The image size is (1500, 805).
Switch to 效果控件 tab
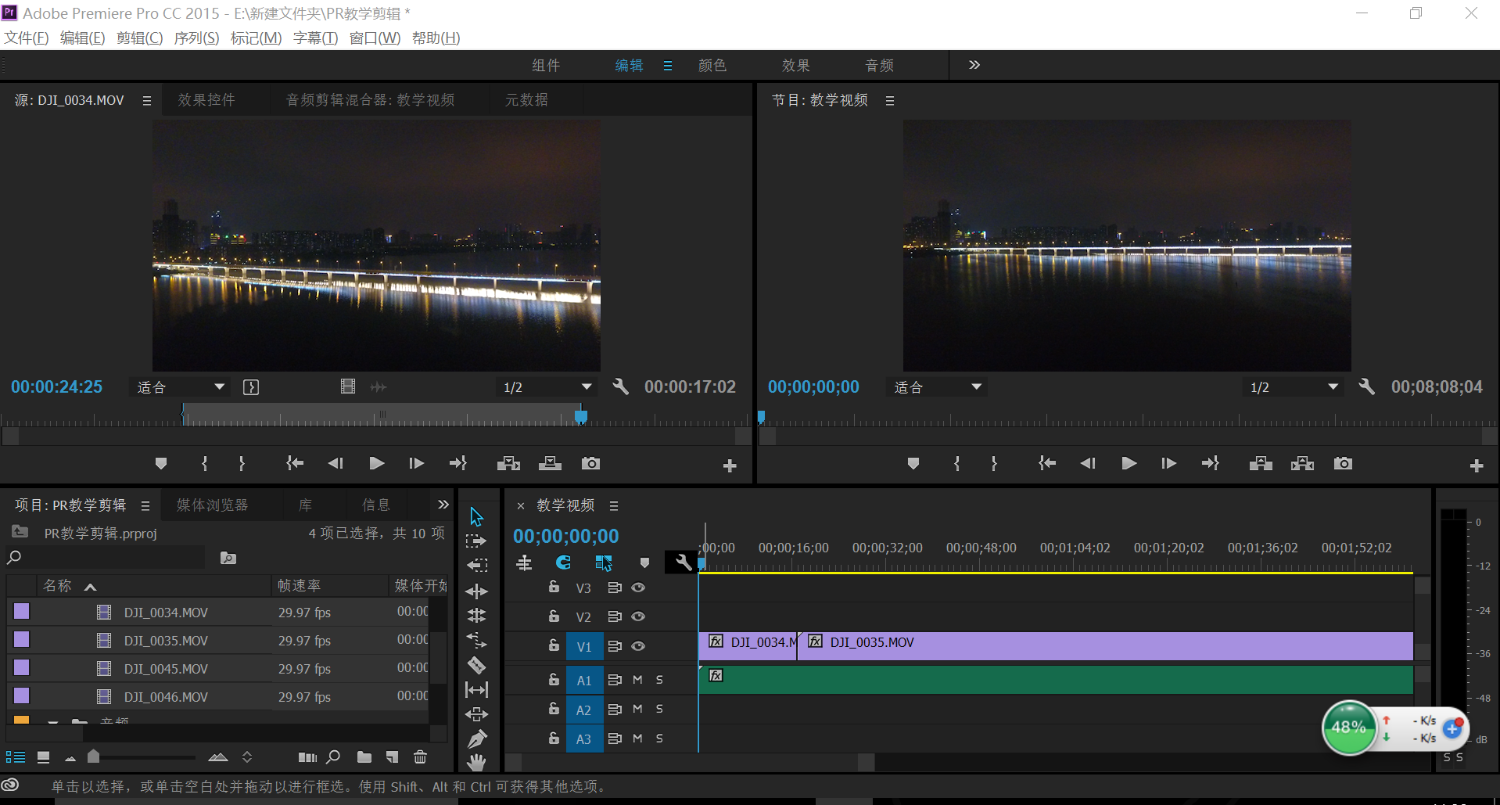(207, 100)
